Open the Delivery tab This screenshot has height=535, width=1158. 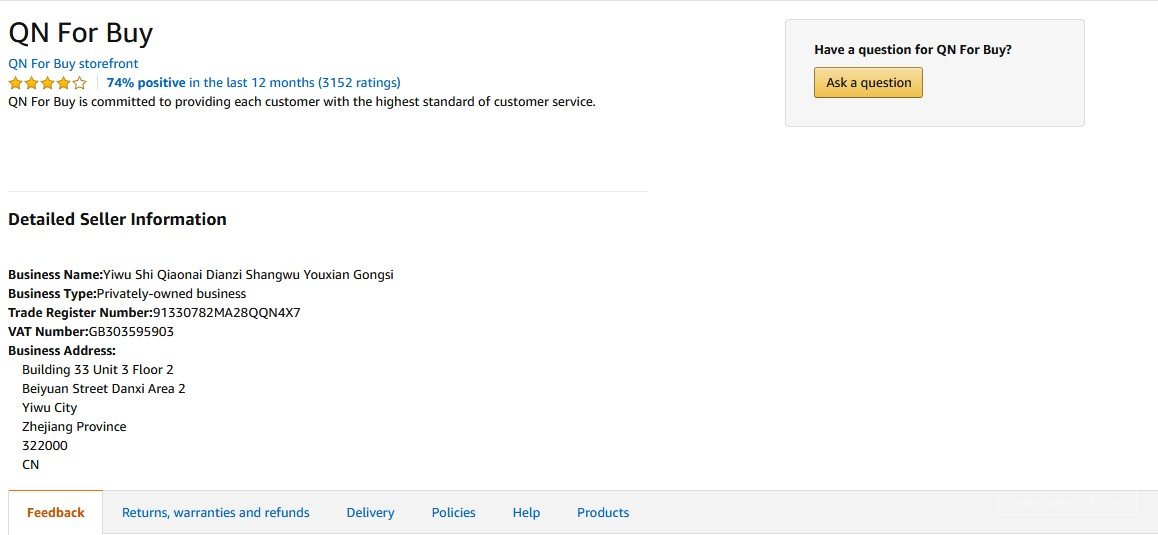click(x=370, y=513)
